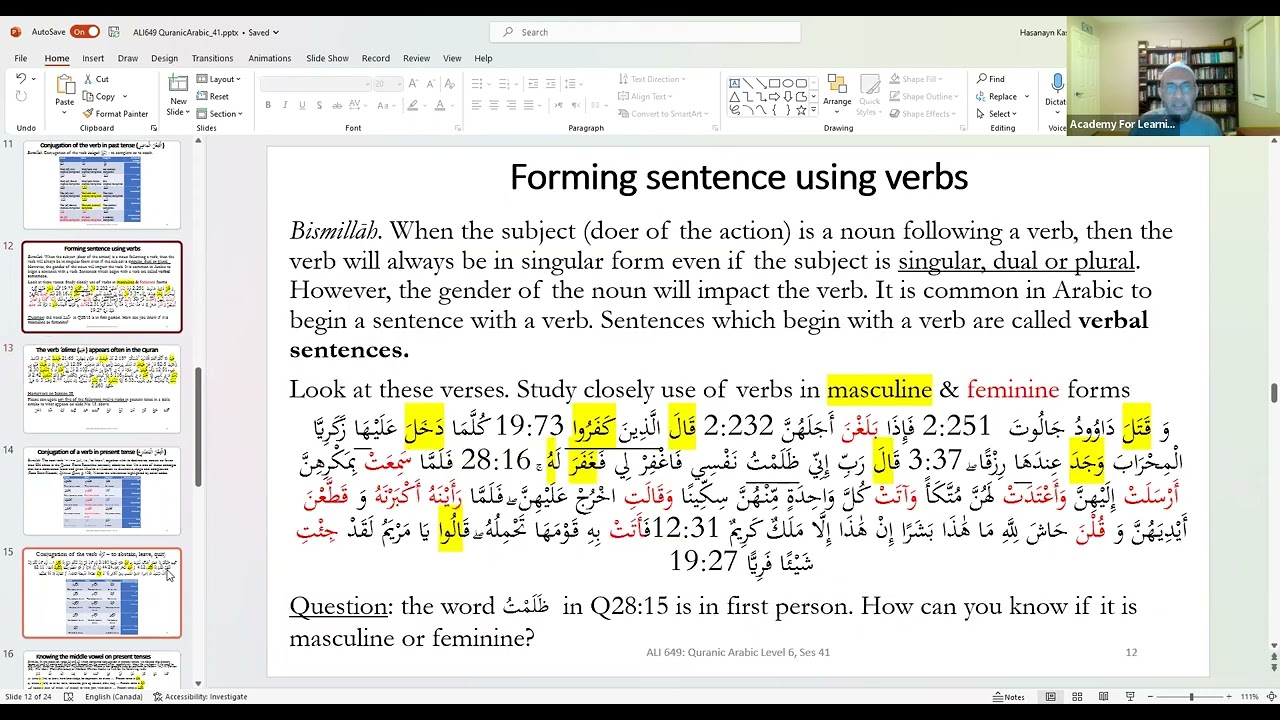Open Clipboard group dialog launcher
Image resolution: width=1280 pixels, height=720 pixels.
[154, 128]
